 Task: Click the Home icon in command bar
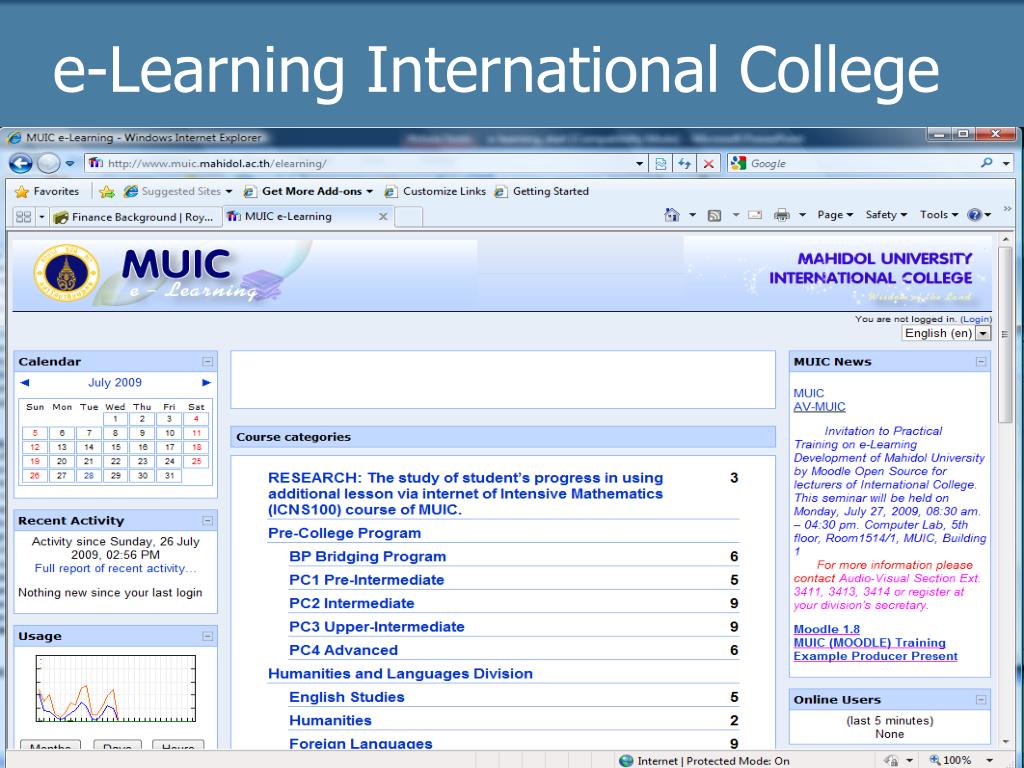pos(671,215)
